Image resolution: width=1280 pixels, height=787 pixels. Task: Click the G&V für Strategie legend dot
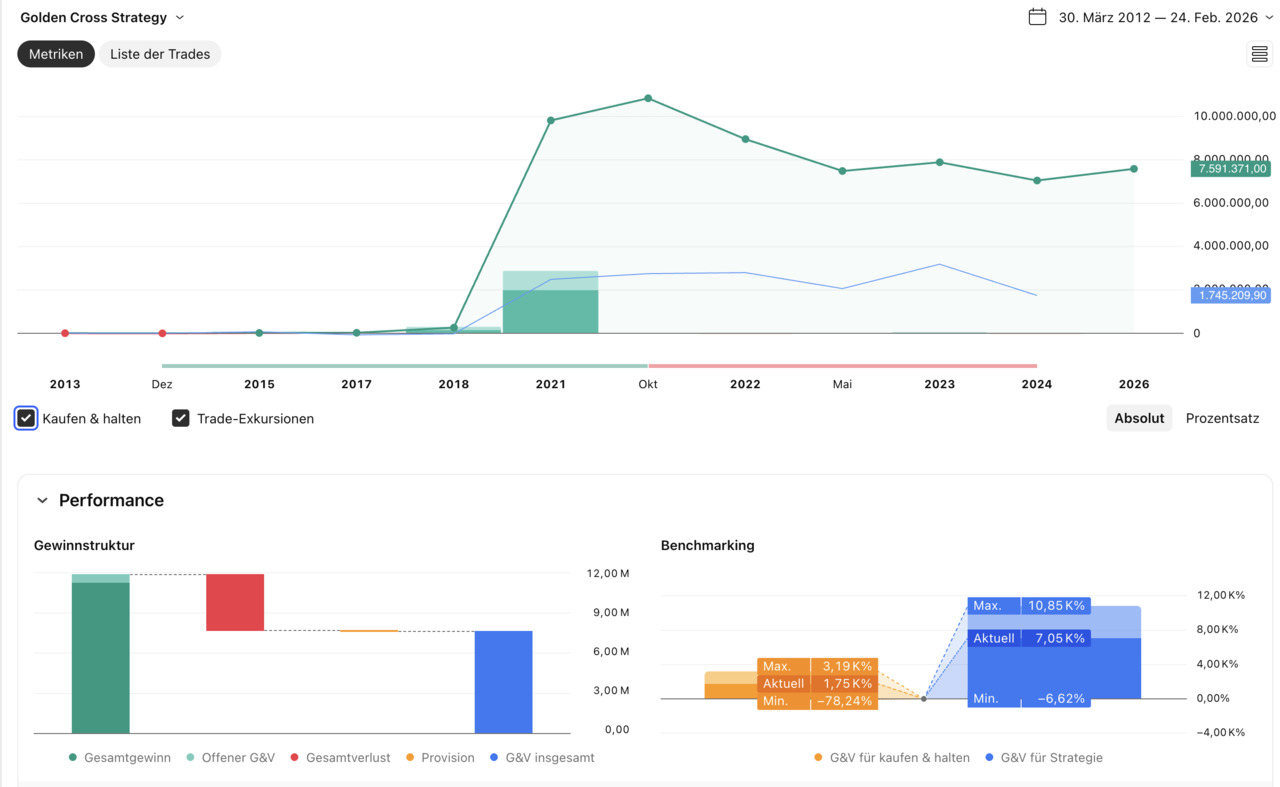pos(989,758)
